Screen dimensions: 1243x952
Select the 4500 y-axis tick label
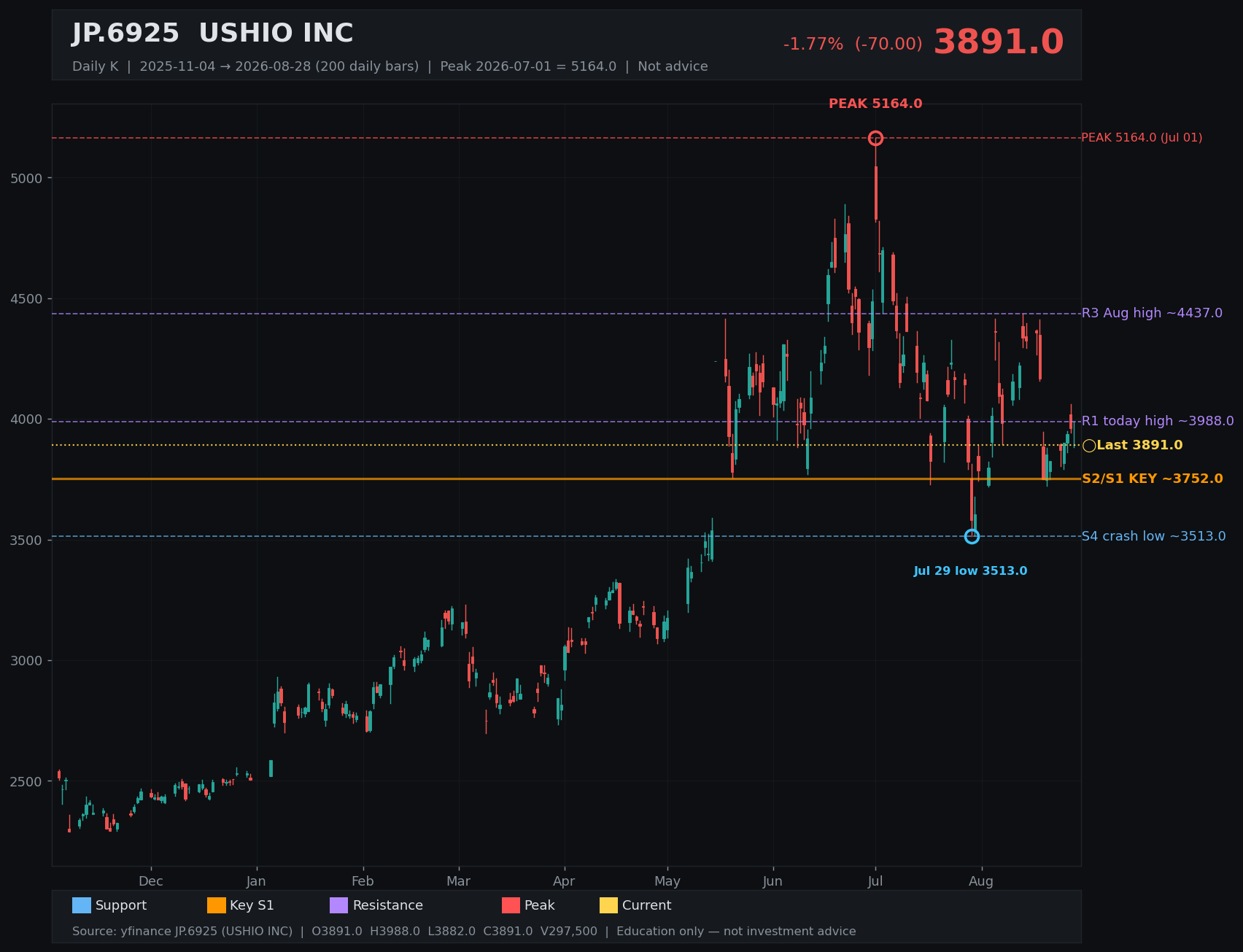click(x=28, y=299)
